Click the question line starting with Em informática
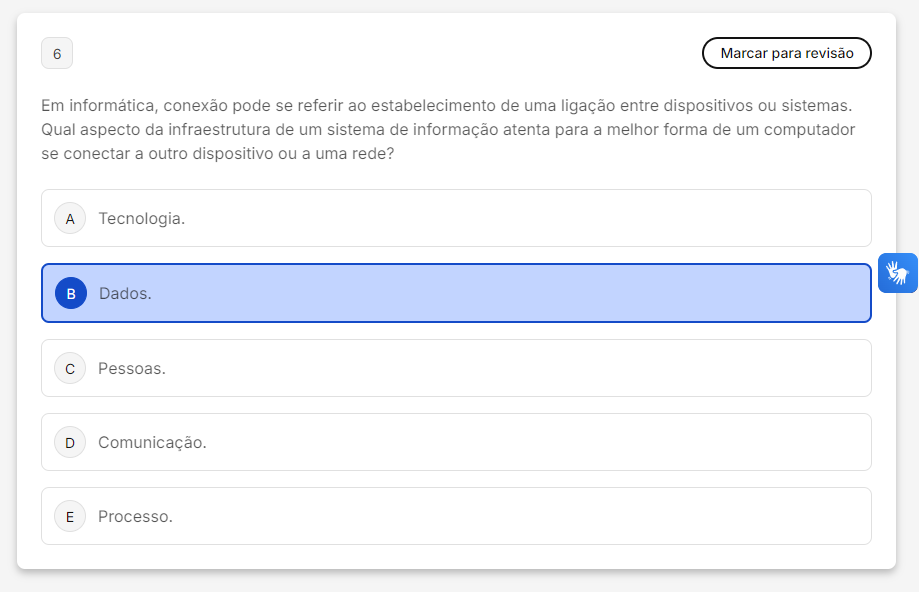Image resolution: width=919 pixels, height=592 pixels. pyautogui.click(x=445, y=105)
